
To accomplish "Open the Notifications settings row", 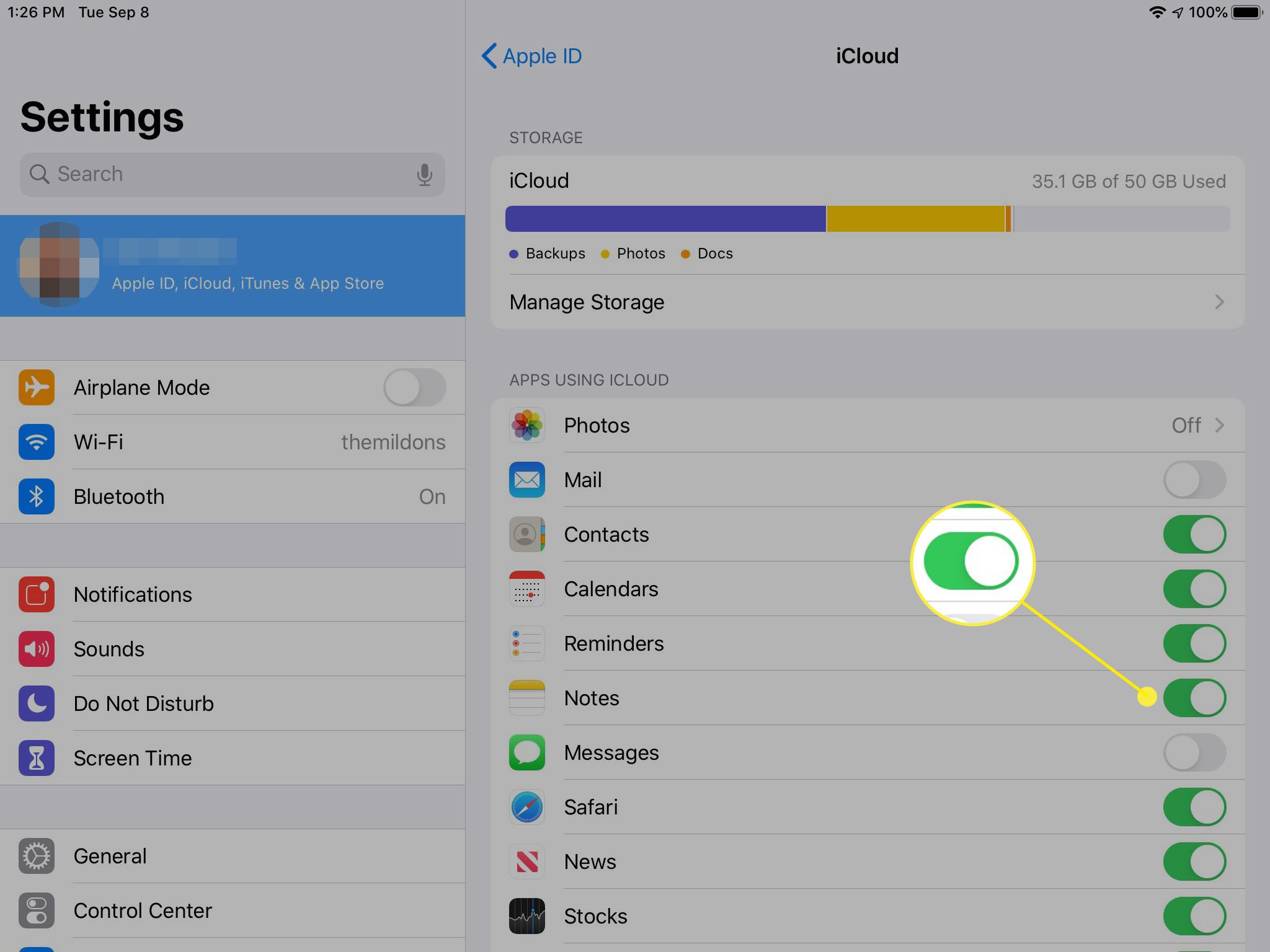I will (233, 594).
